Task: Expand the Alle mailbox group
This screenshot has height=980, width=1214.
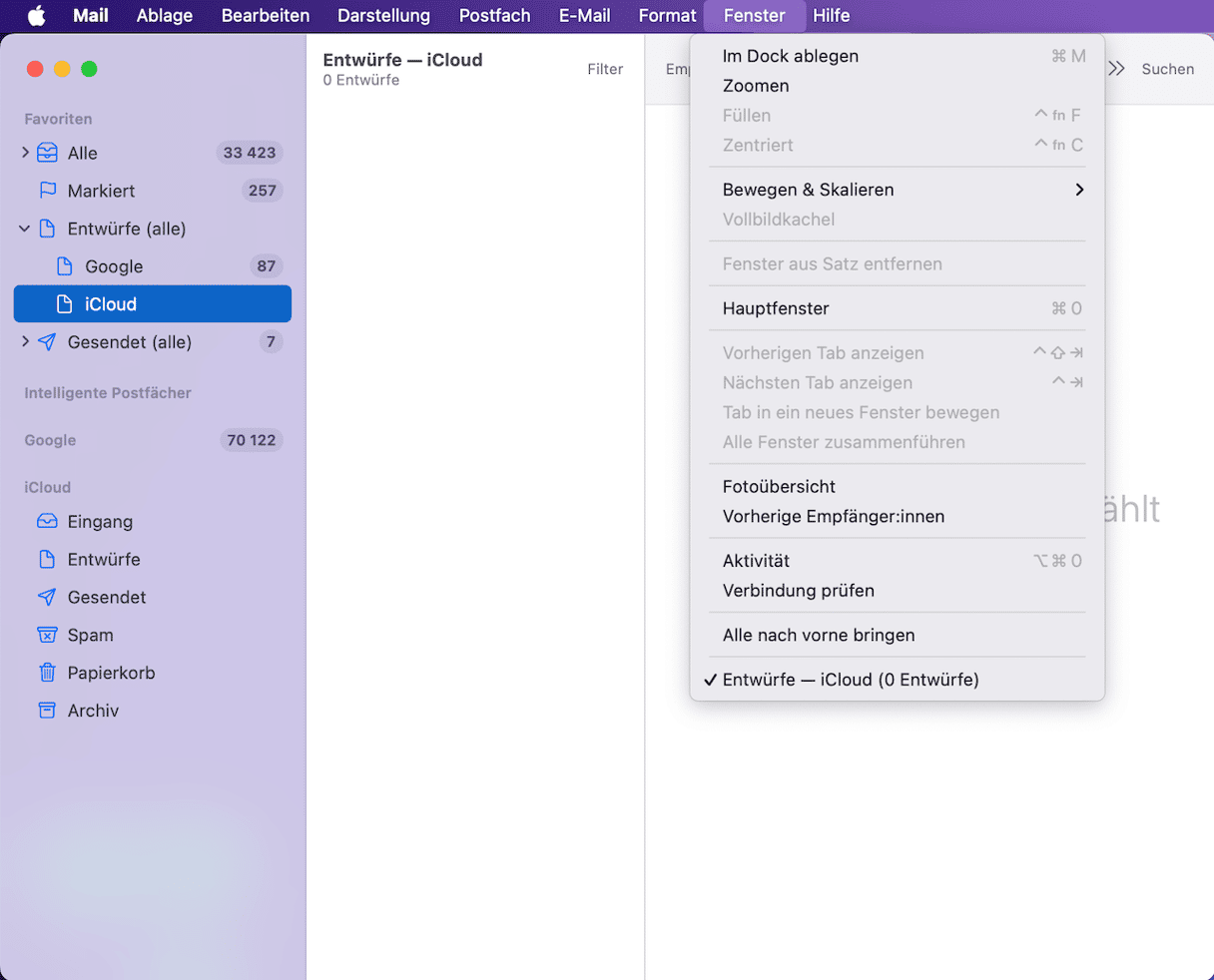Action: click(25, 153)
